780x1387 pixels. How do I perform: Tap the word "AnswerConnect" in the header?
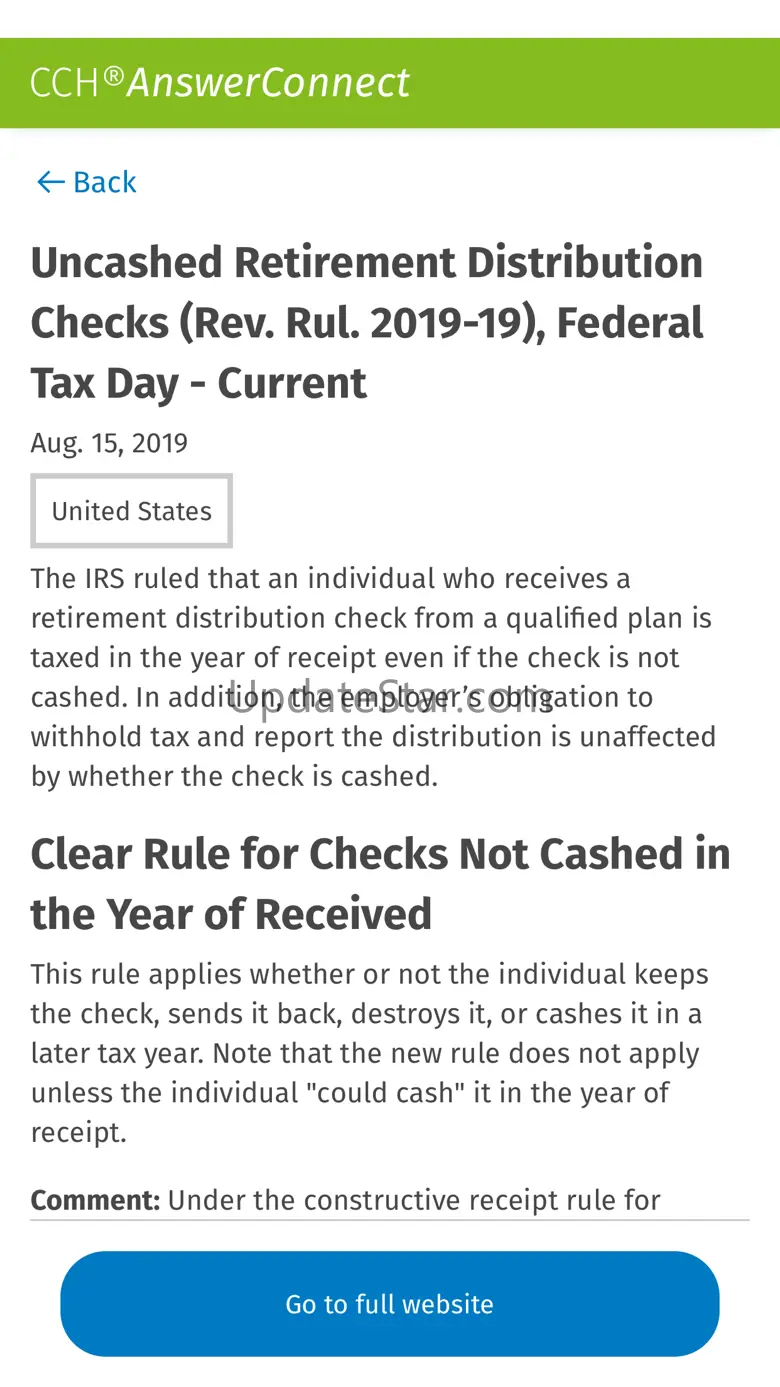click(268, 83)
